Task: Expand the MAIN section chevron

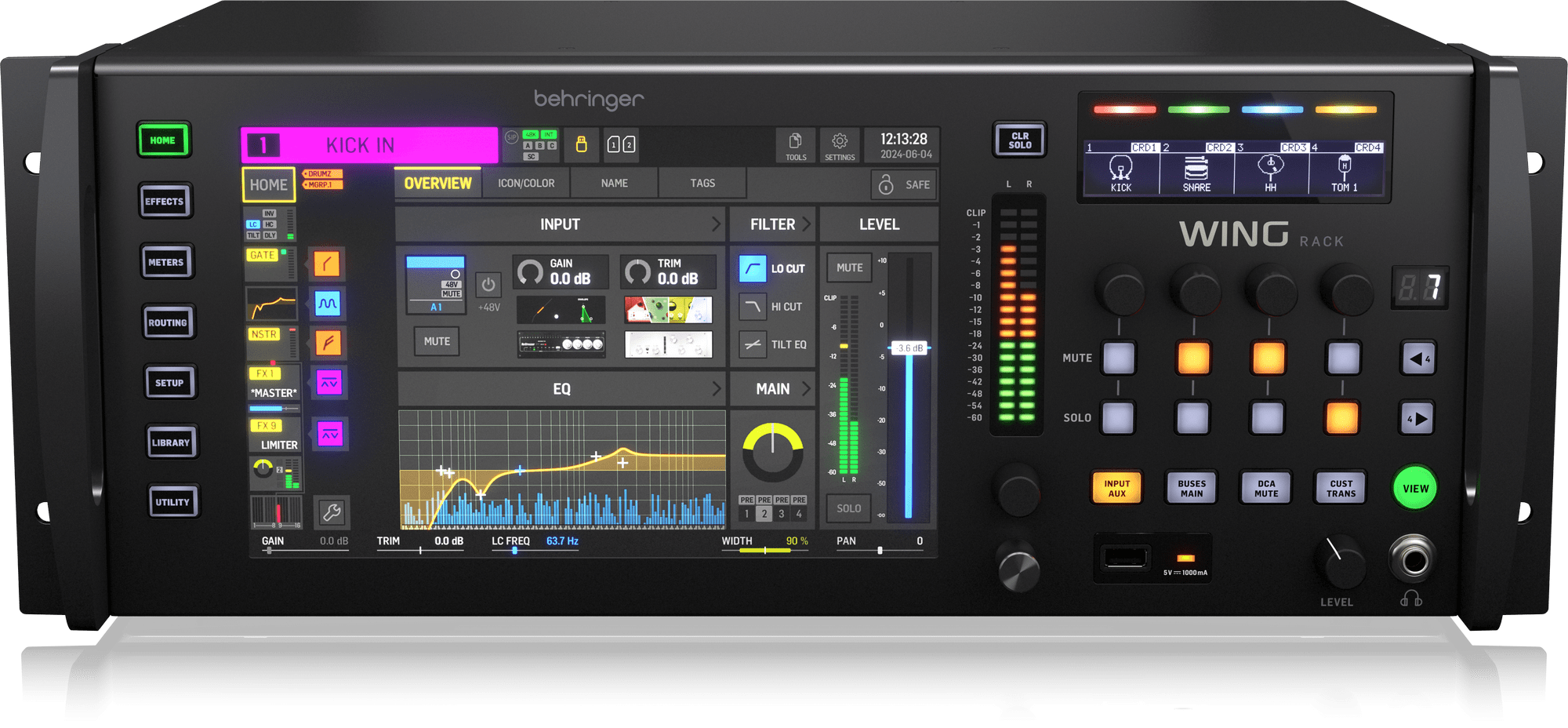Action: click(805, 389)
